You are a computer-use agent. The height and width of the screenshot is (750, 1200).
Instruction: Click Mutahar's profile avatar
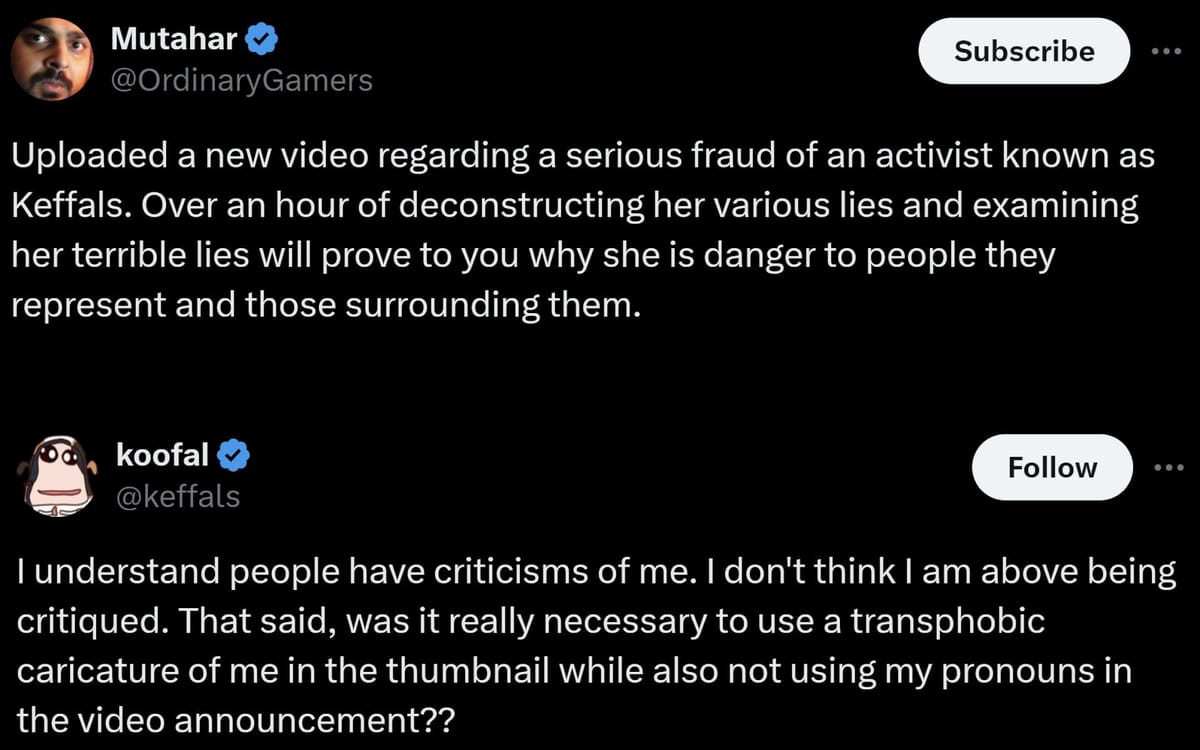tap(50, 58)
